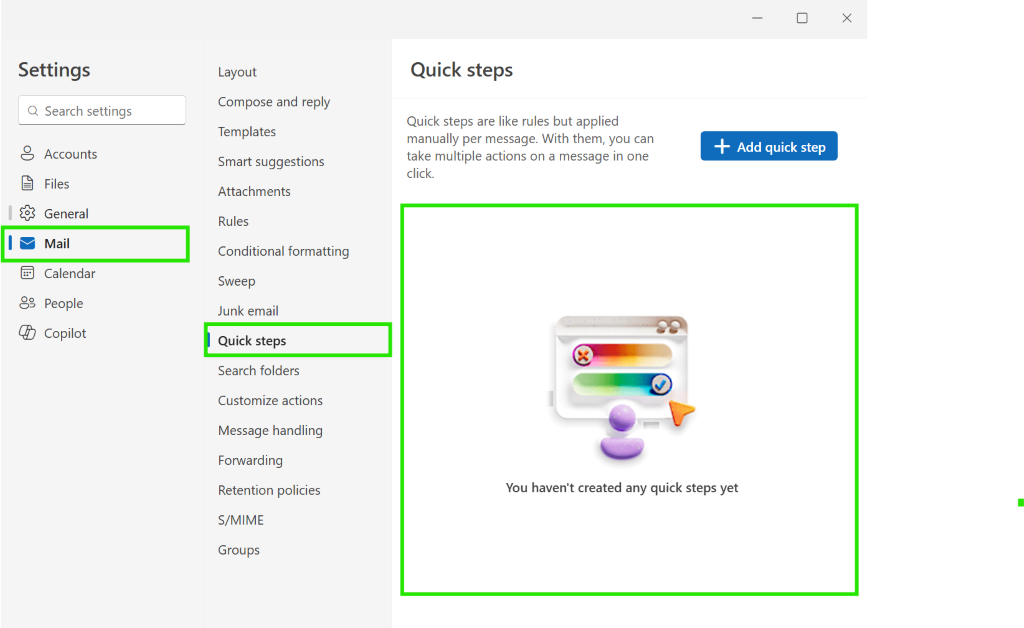Select Search folders in mail settings
Screen dimensions: 1024x628
click(x=259, y=371)
